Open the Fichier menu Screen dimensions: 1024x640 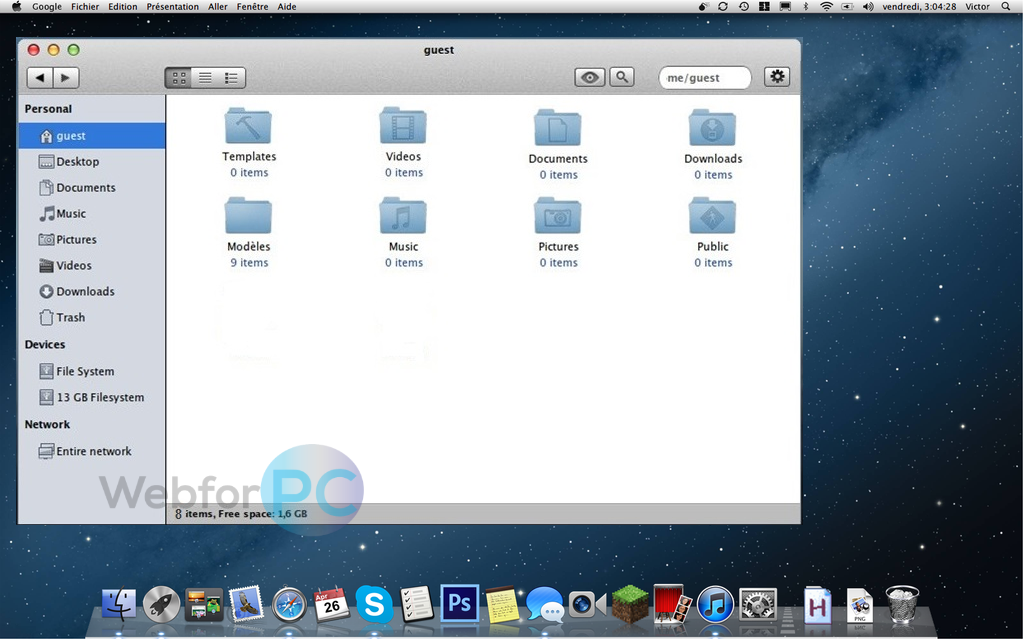point(84,6)
